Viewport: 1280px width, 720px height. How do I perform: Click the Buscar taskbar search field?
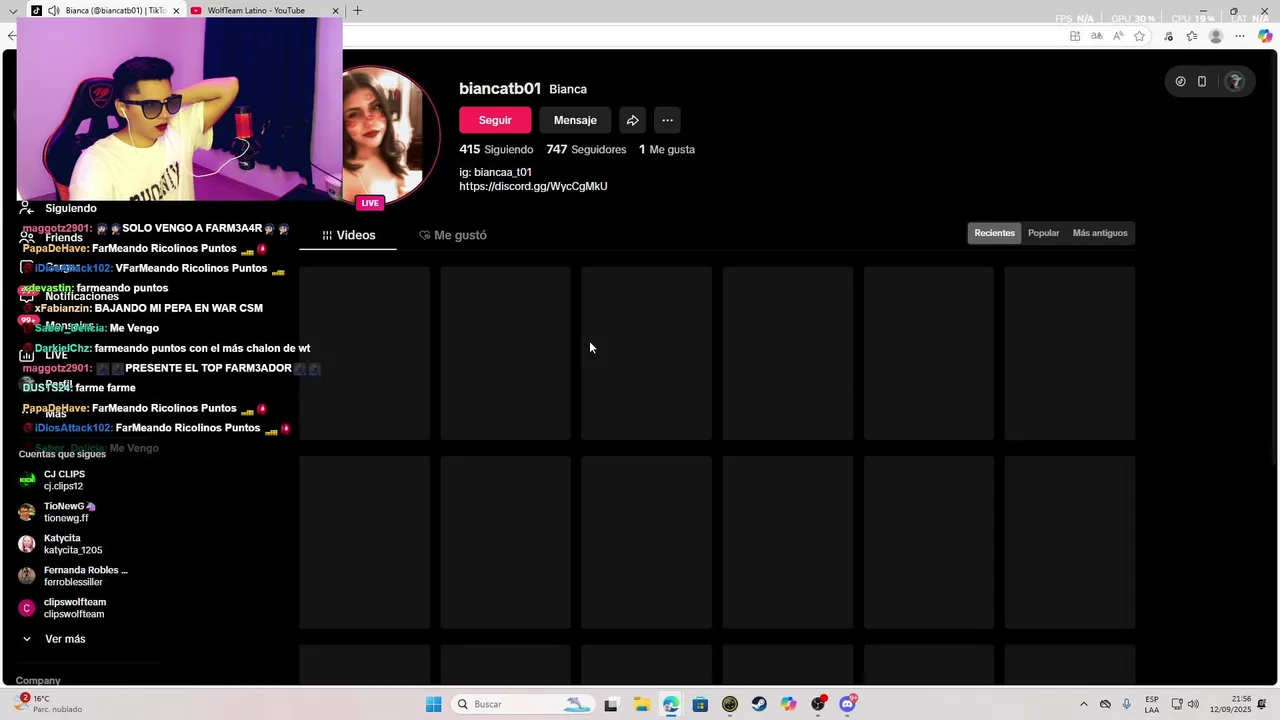[x=523, y=704]
